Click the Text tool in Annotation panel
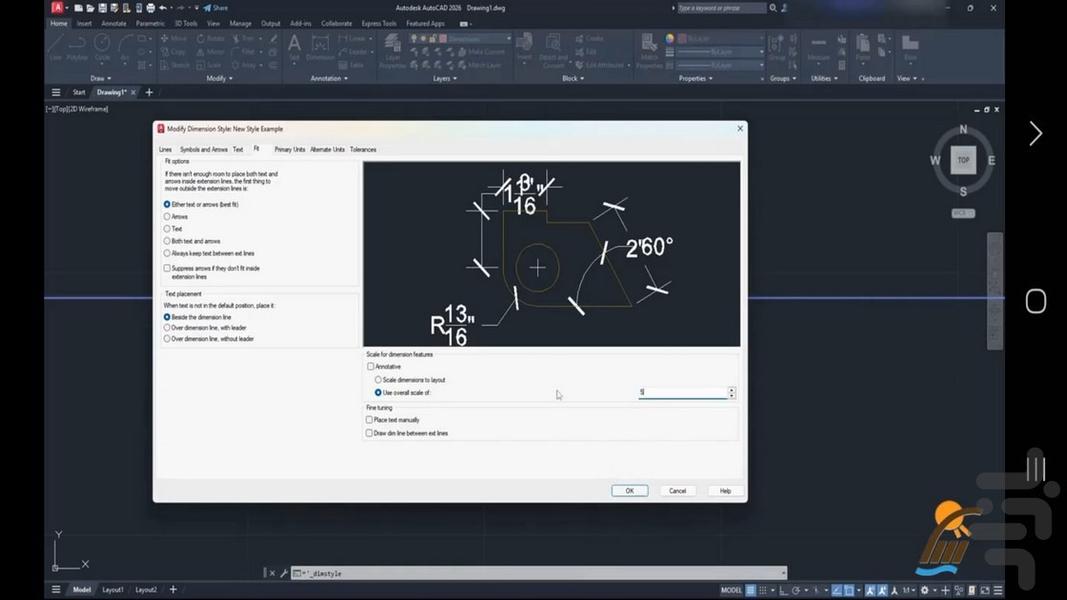The image size is (1067, 600). tap(294, 46)
